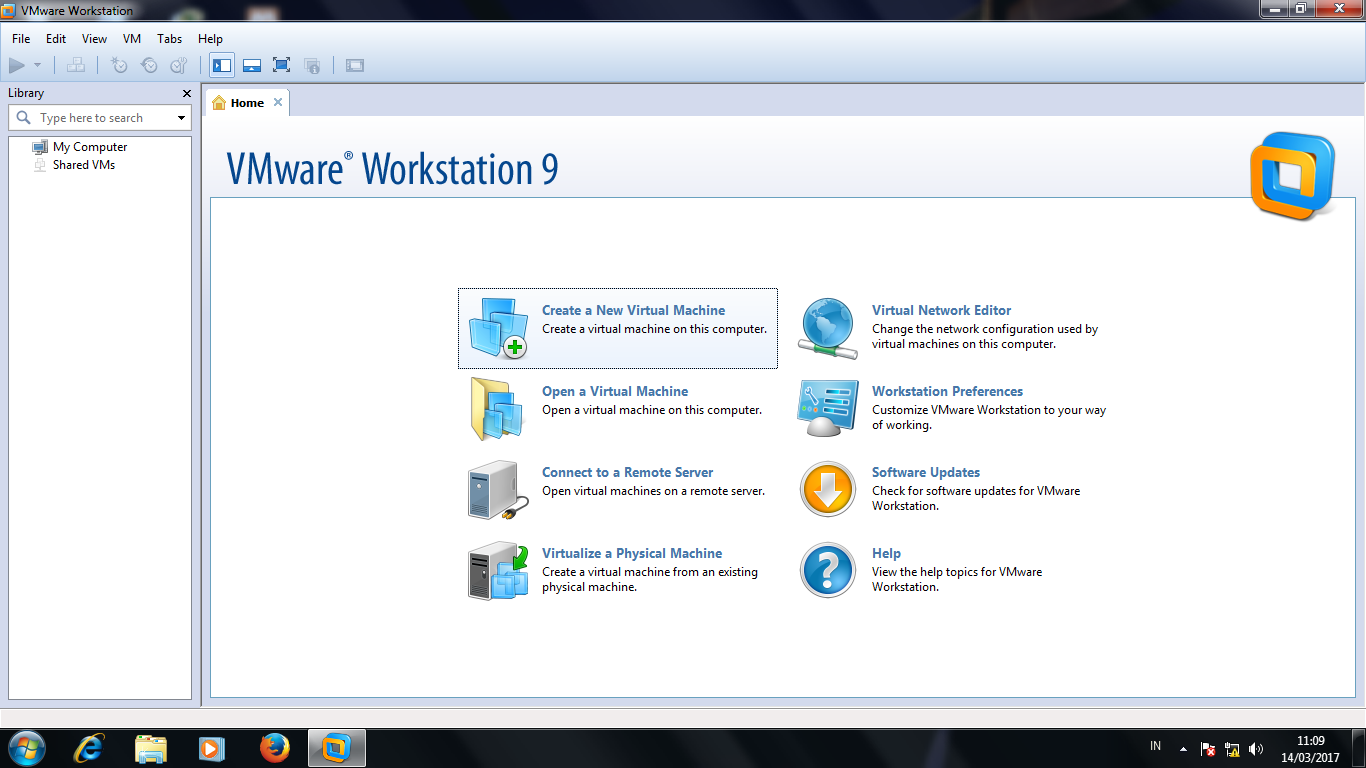Click the "Workstation Preferences" title link
Image resolution: width=1366 pixels, height=768 pixels.
[x=948, y=391]
